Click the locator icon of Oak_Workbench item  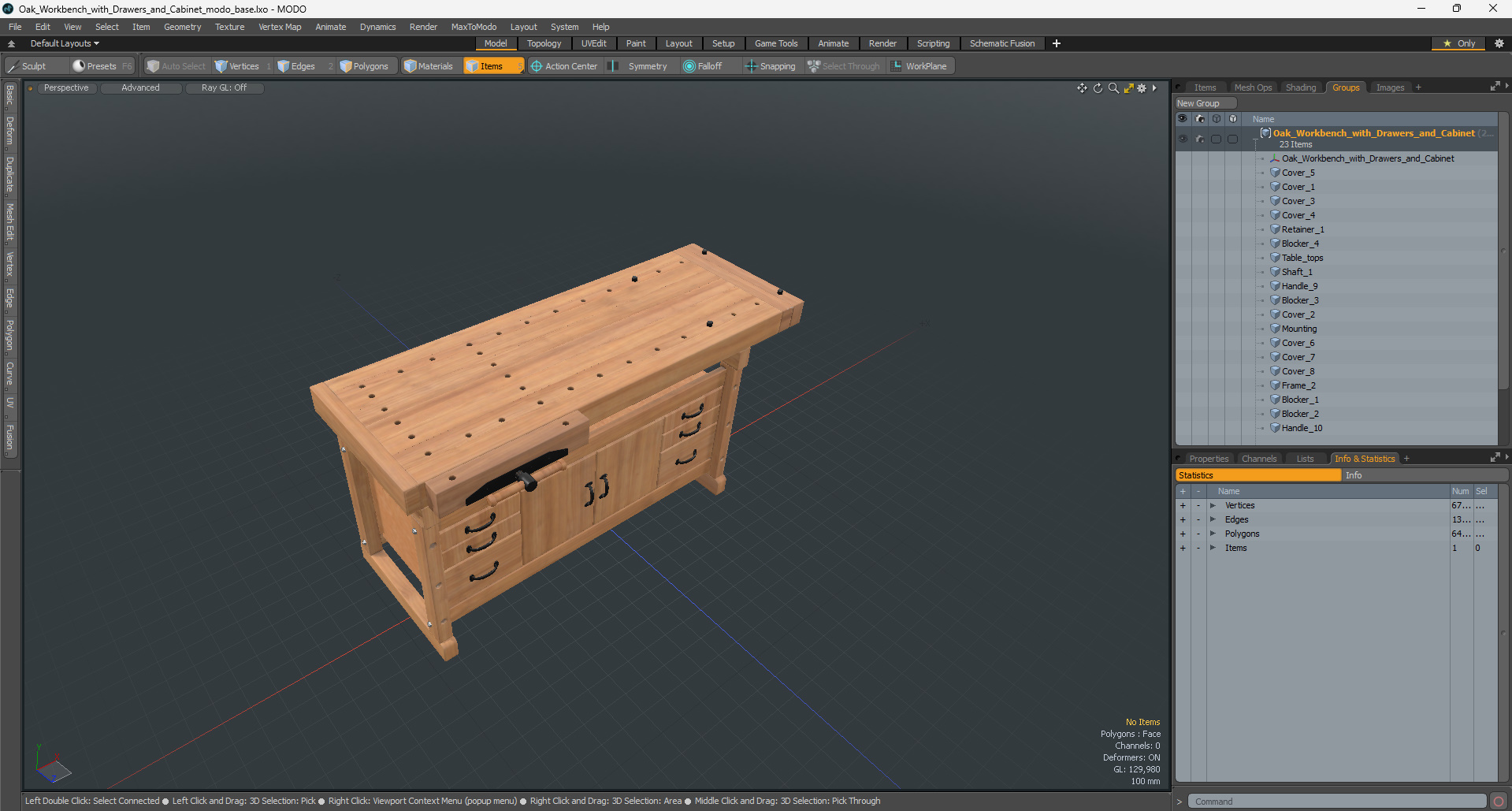click(x=1275, y=158)
